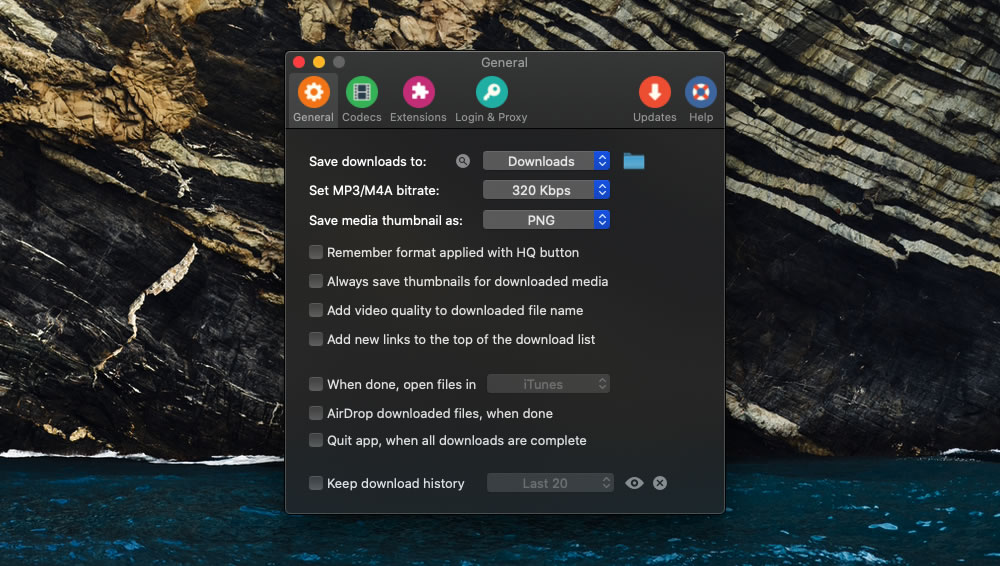This screenshot has height=566, width=1000.
Task: Minimize the General window
Action: point(319,62)
